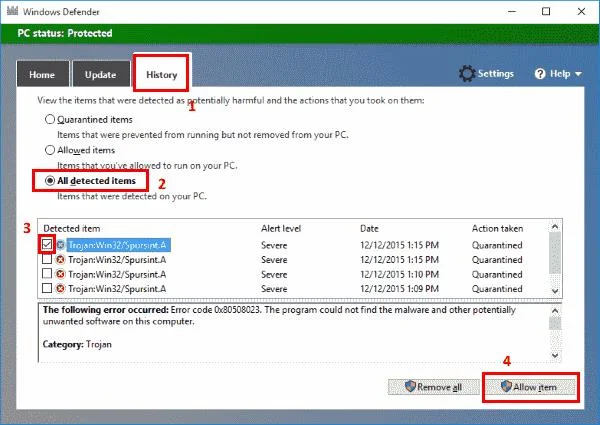Click the Alert level column header
The image size is (600, 425).
click(281, 228)
